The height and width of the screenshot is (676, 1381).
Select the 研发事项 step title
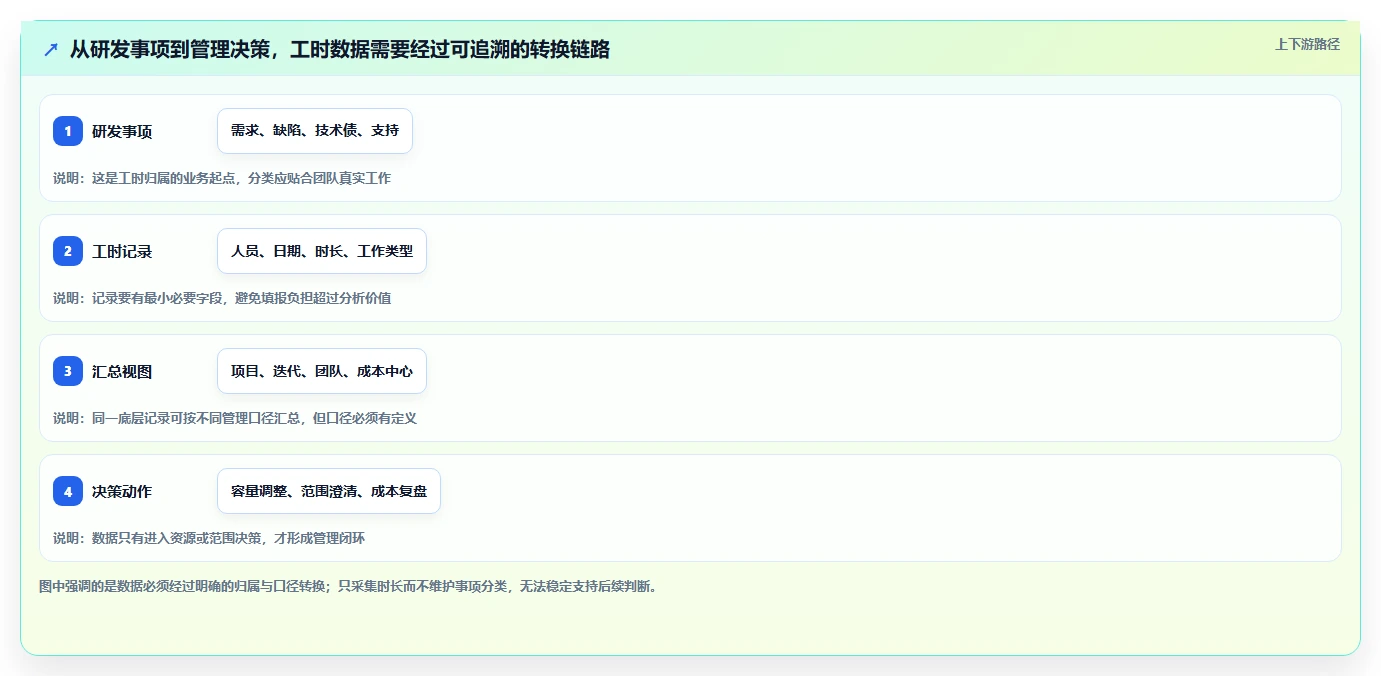[122, 132]
